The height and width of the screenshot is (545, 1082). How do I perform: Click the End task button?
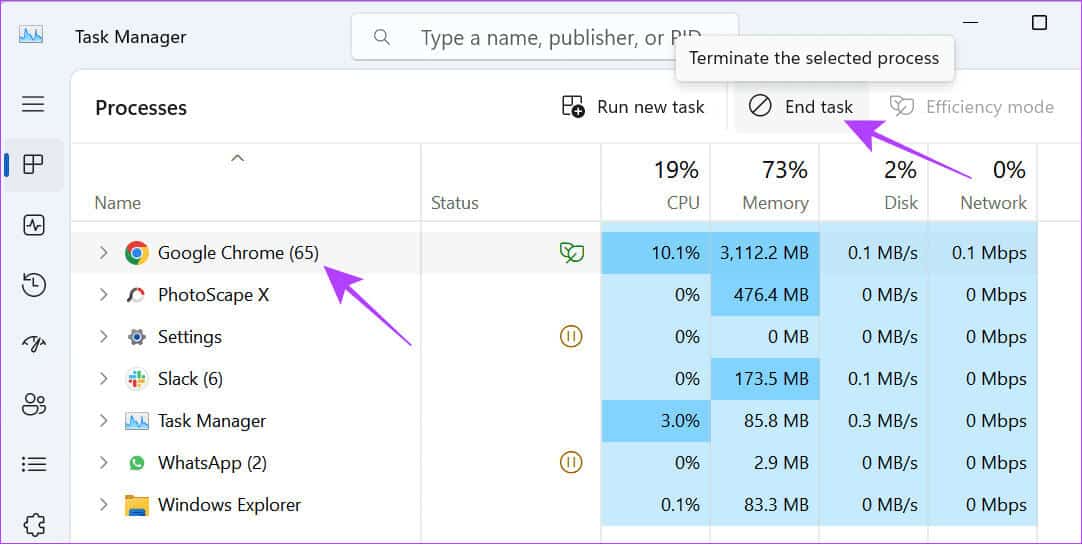pos(801,107)
